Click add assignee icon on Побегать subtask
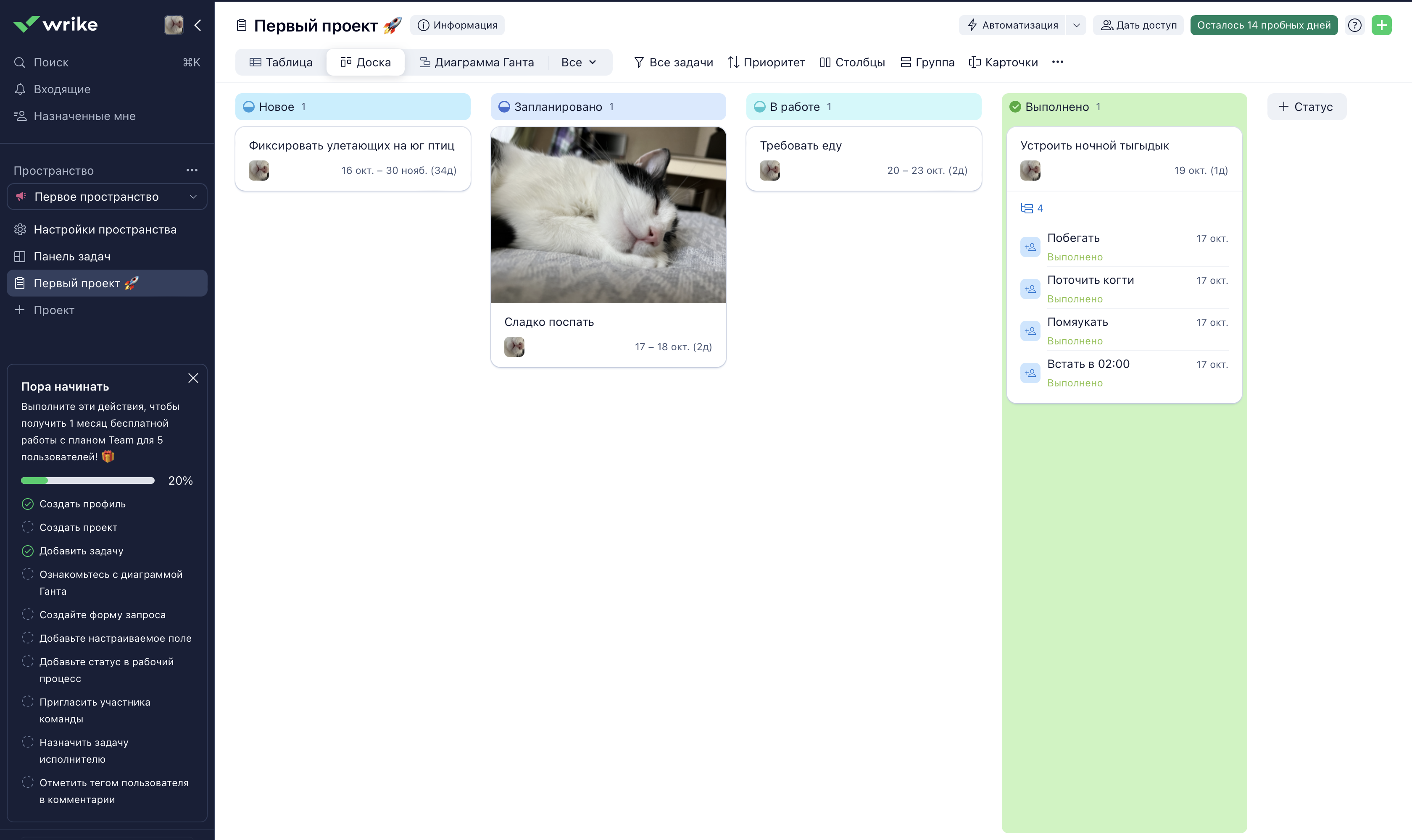This screenshot has height=840, width=1412. pyautogui.click(x=1030, y=247)
